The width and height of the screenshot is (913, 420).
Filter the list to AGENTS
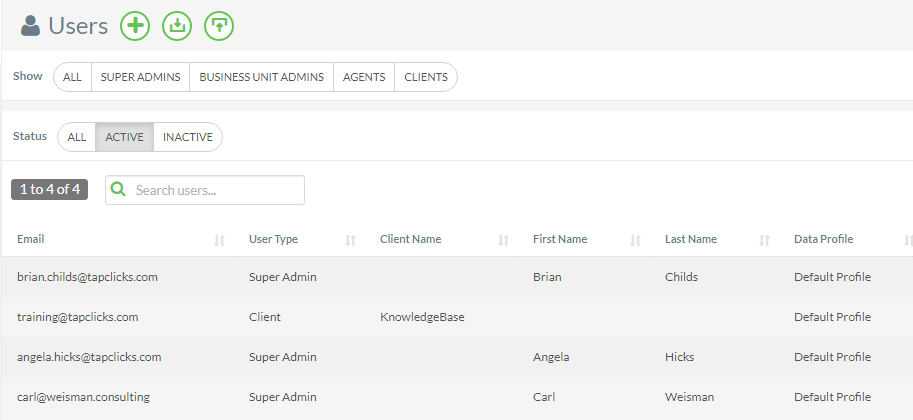(364, 77)
